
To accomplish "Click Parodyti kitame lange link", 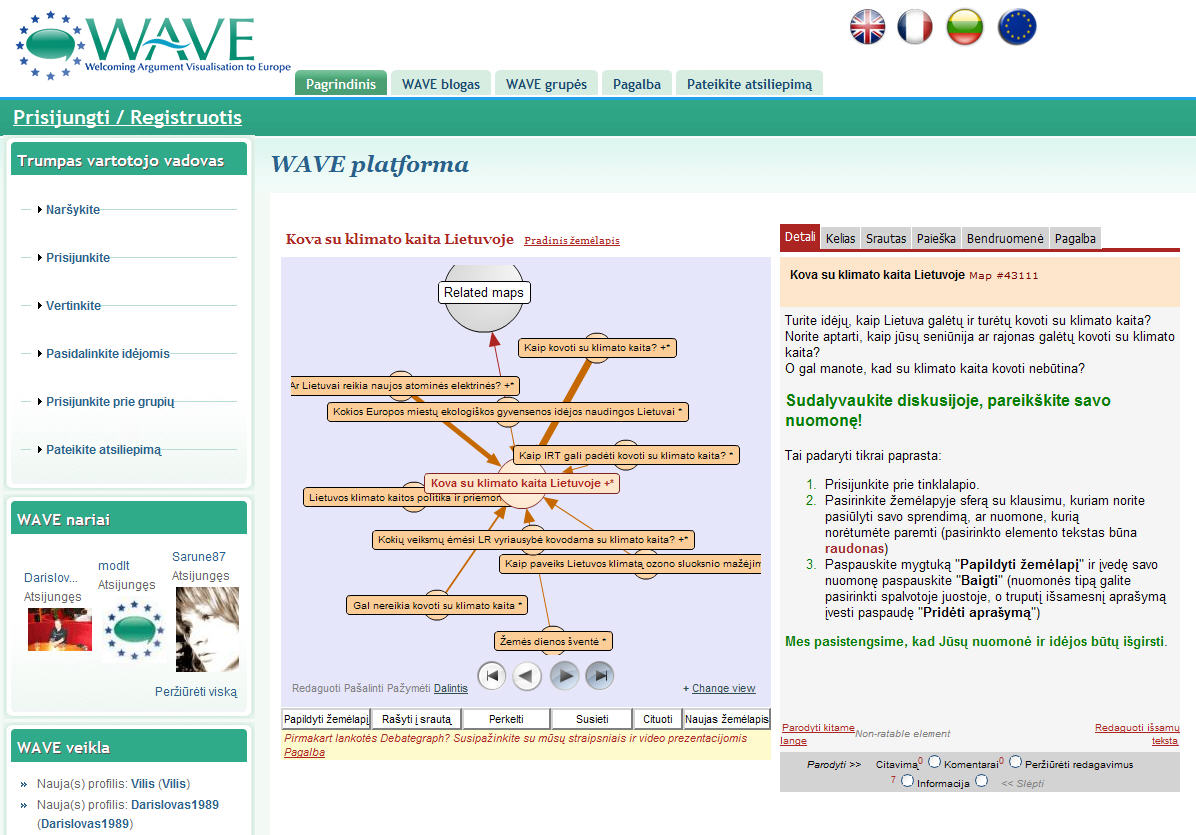I will coord(817,734).
